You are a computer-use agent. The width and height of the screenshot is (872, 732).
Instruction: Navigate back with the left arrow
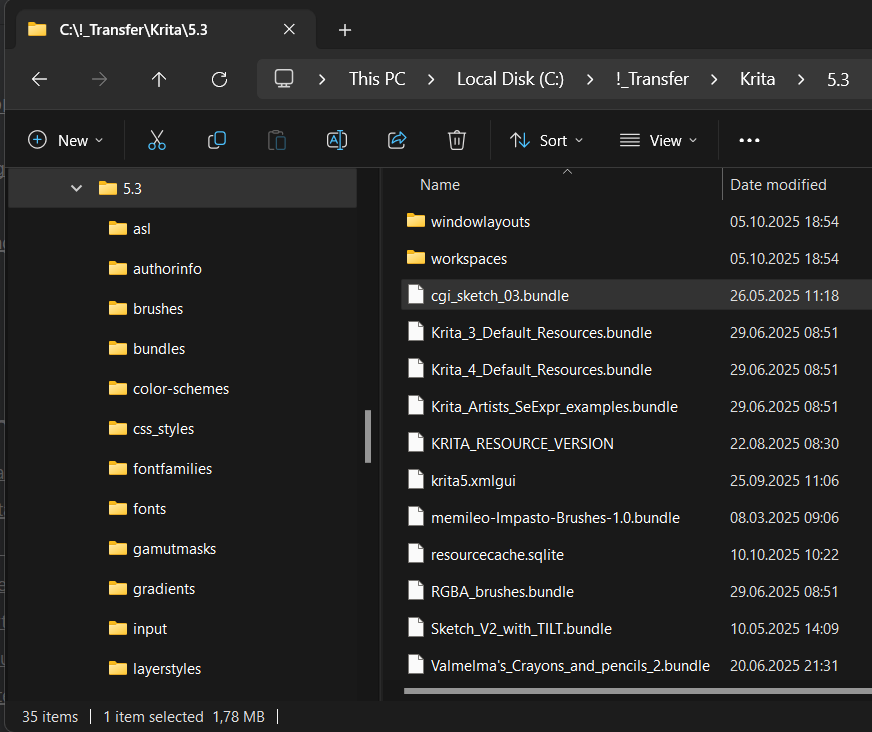39,79
